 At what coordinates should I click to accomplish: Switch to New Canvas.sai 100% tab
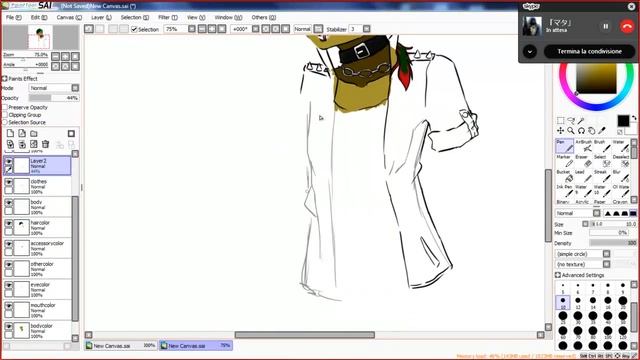(121, 346)
